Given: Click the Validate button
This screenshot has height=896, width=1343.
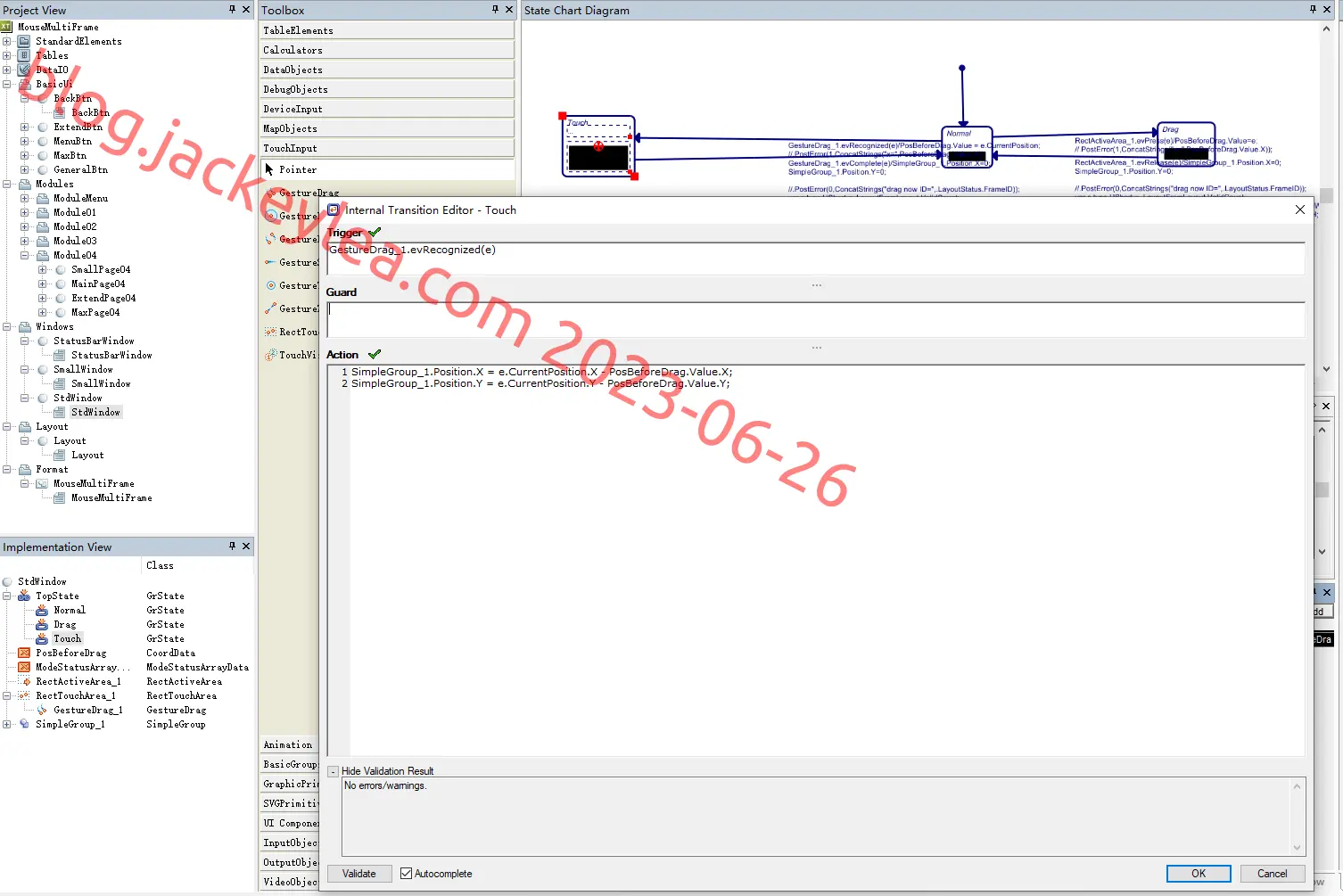Looking at the screenshot, I should [x=359, y=874].
